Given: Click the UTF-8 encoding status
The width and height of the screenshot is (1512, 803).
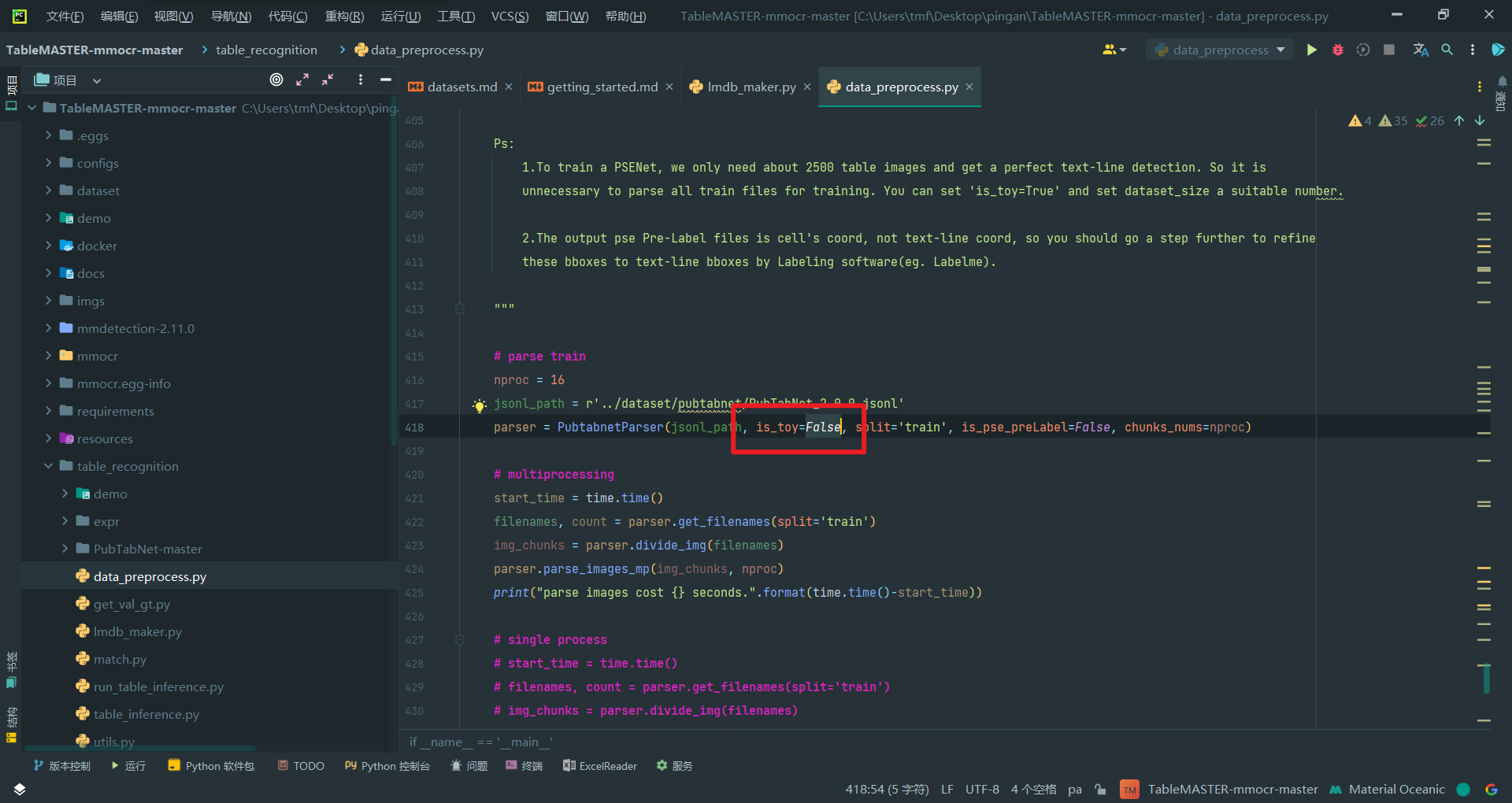Looking at the screenshot, I should point(982,789).
